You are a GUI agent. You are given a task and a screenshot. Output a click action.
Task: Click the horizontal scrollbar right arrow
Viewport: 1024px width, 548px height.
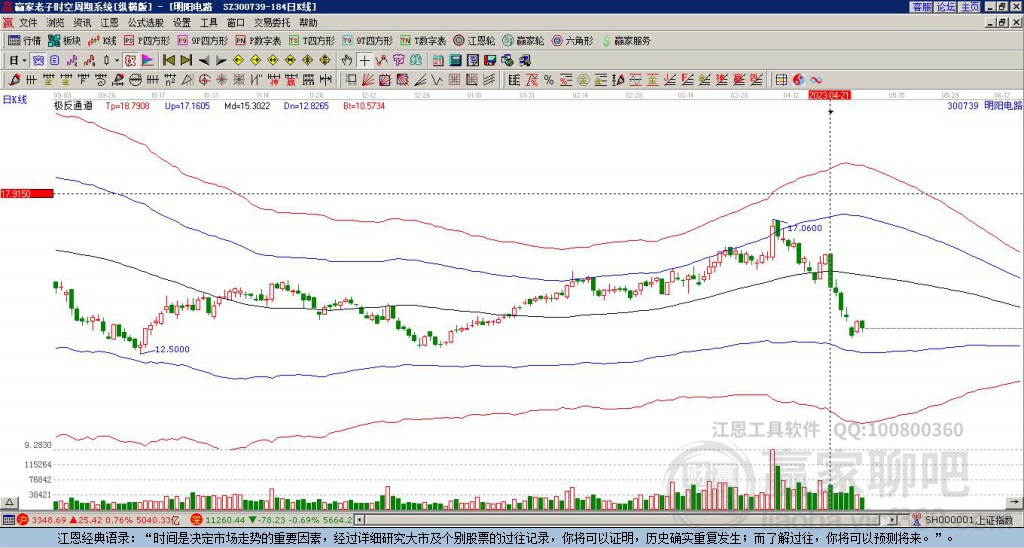(891, 520)
